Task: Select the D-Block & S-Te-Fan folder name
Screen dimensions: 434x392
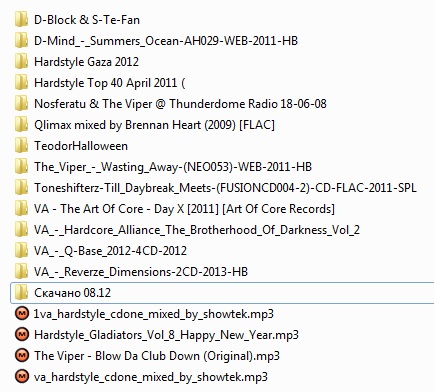Action: click(x=87, y=20)
